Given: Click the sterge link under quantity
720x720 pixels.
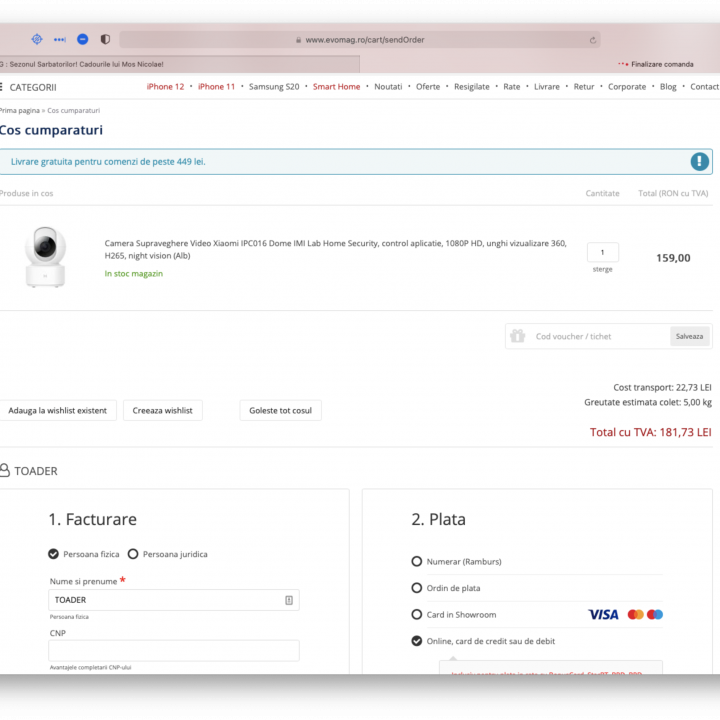Looking at the screenshot, I should (x=602, y=269).
